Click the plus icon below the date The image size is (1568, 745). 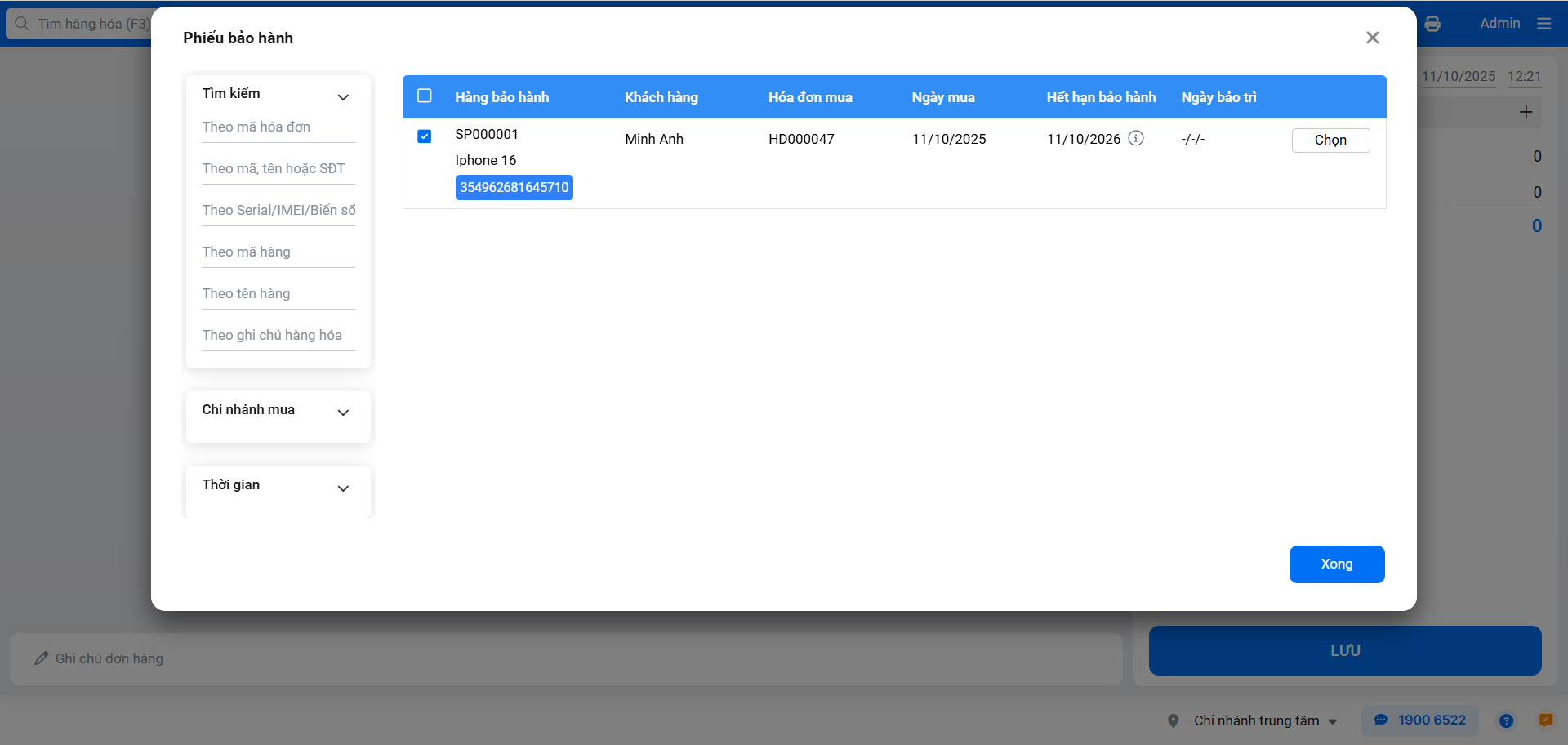pos(1526,112)
